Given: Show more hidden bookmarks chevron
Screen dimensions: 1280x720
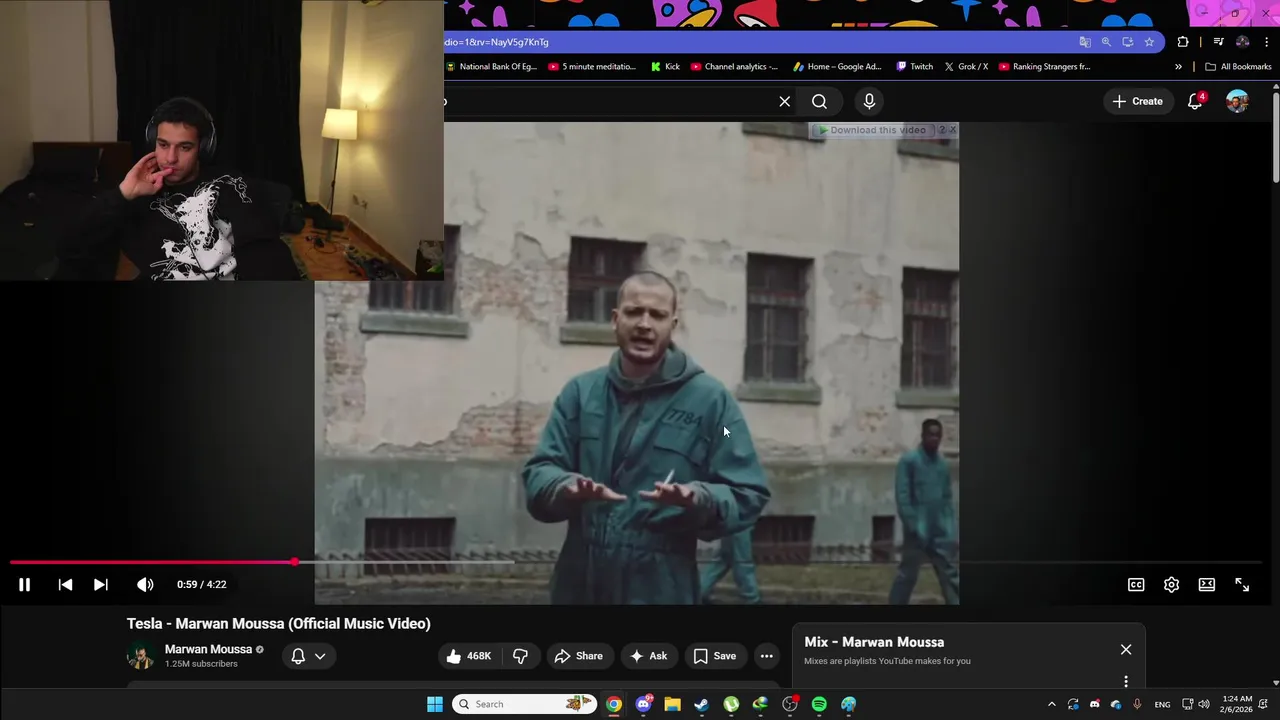Looking at the screenshot, I should [x=1178, y=67].
